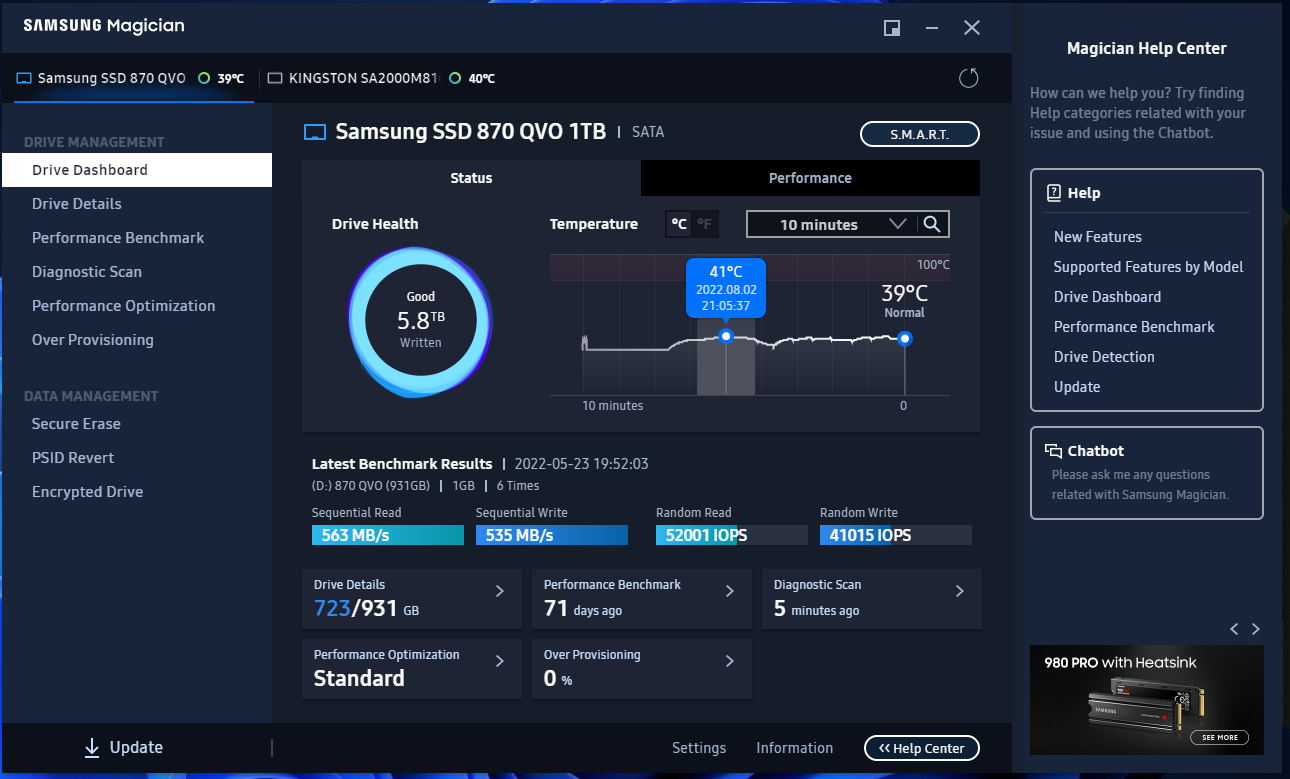Click the refresh drives icon

coord(968,78)
